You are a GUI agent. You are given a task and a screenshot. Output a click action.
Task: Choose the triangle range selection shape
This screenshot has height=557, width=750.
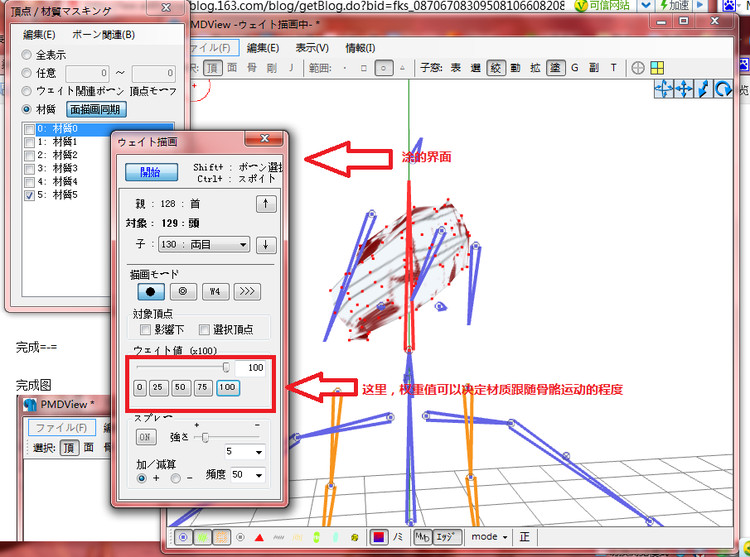point(402,68)
